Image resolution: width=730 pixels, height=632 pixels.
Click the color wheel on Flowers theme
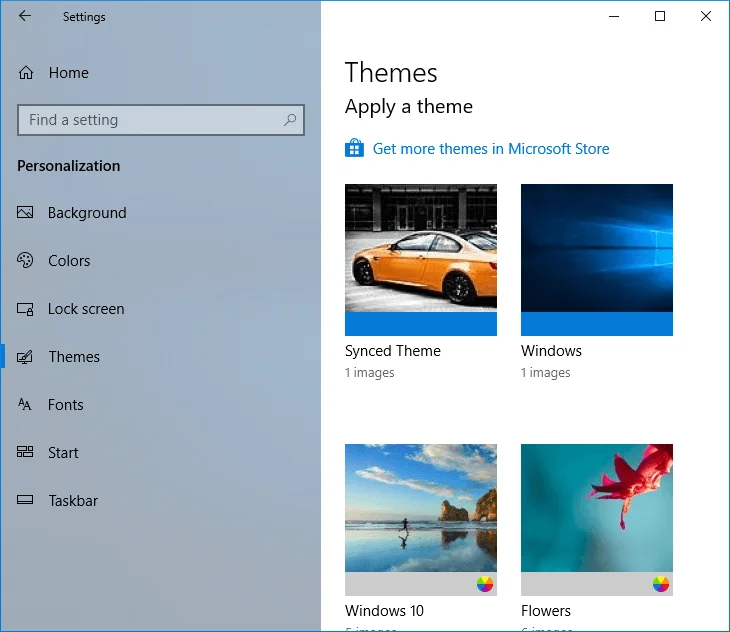tap(661, 584)
